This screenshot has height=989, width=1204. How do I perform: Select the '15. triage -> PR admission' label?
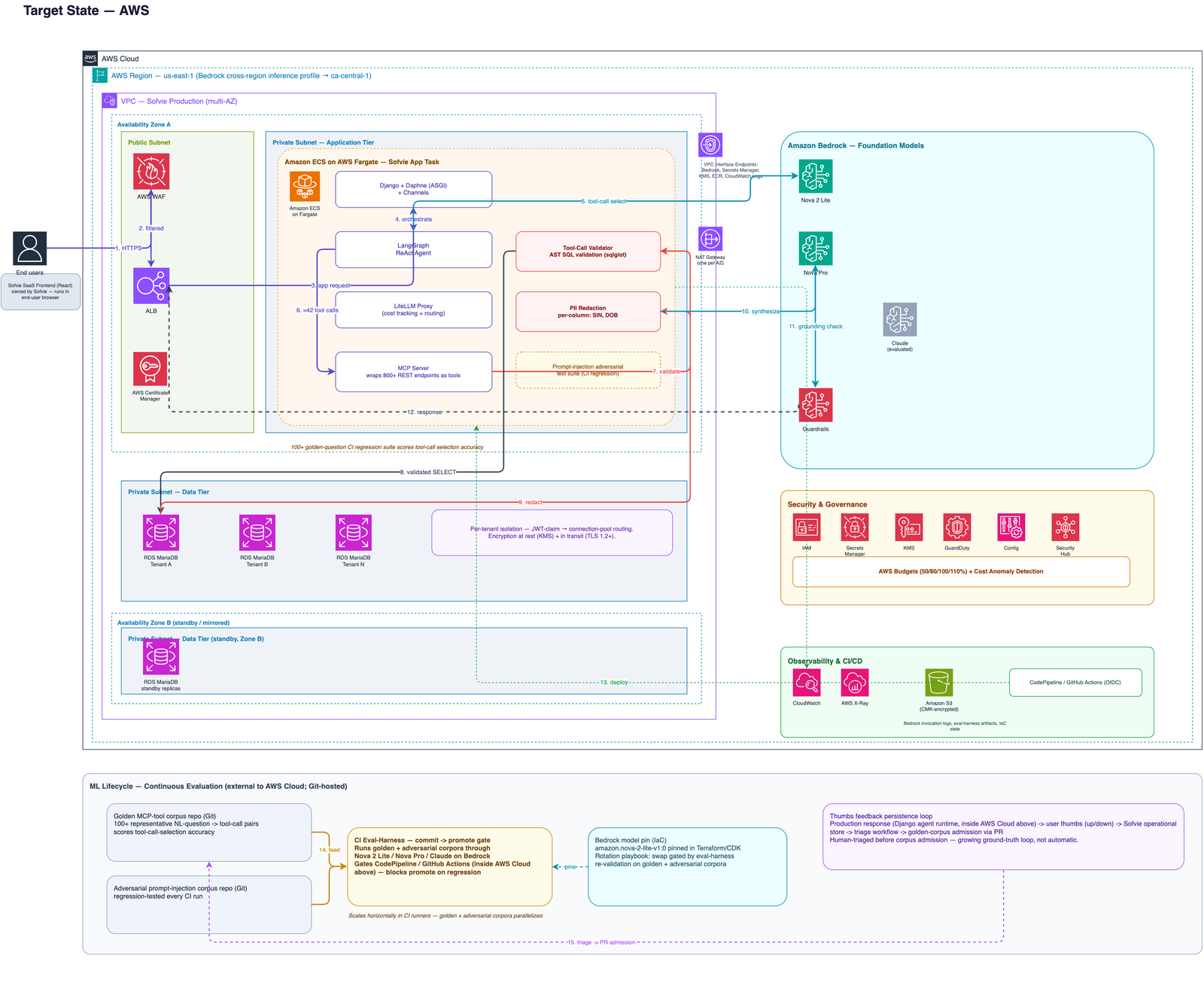click(x=601, y=942)
